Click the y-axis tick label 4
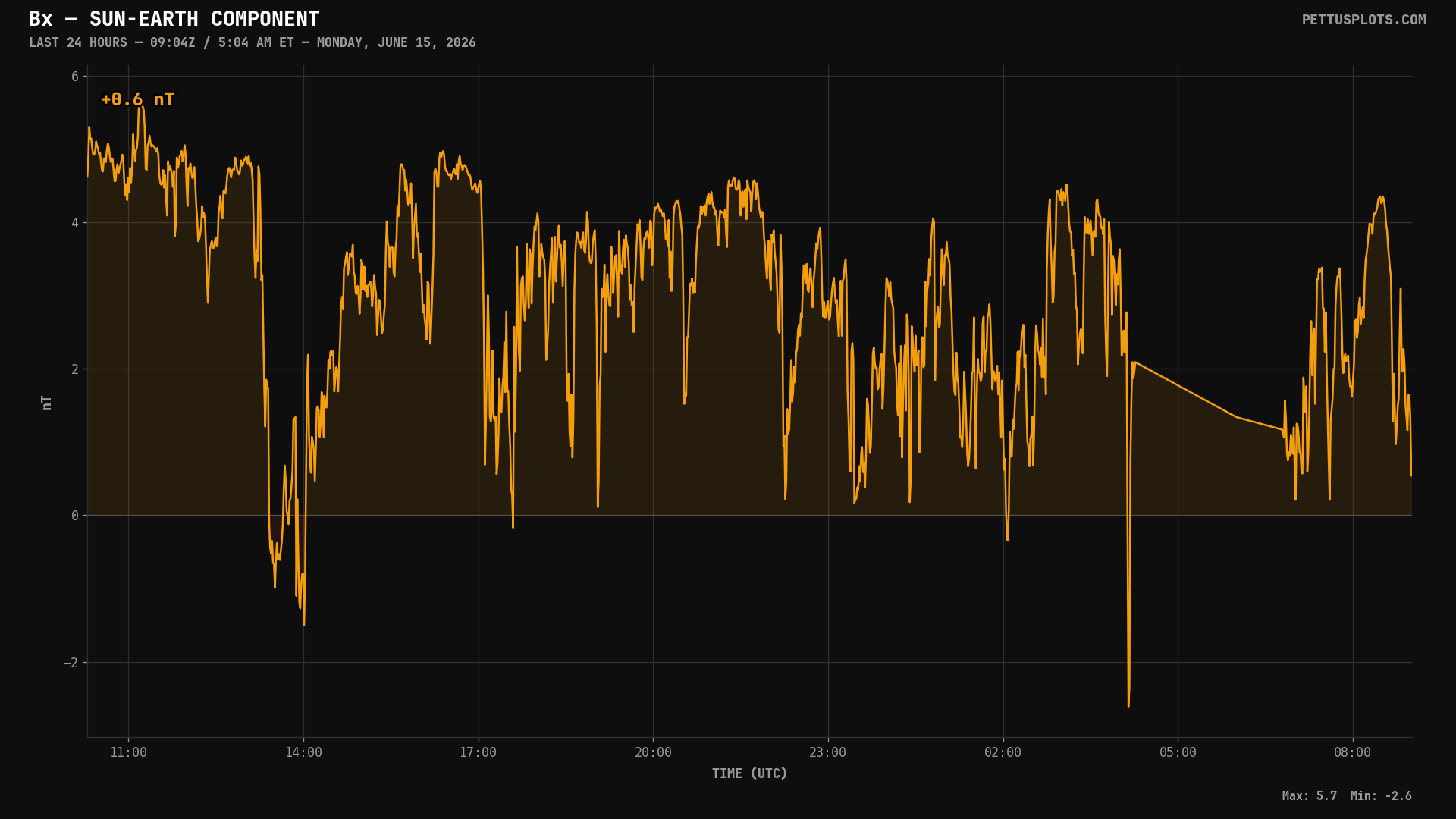This screenshot has height=819, width=1456. point(75,223)
